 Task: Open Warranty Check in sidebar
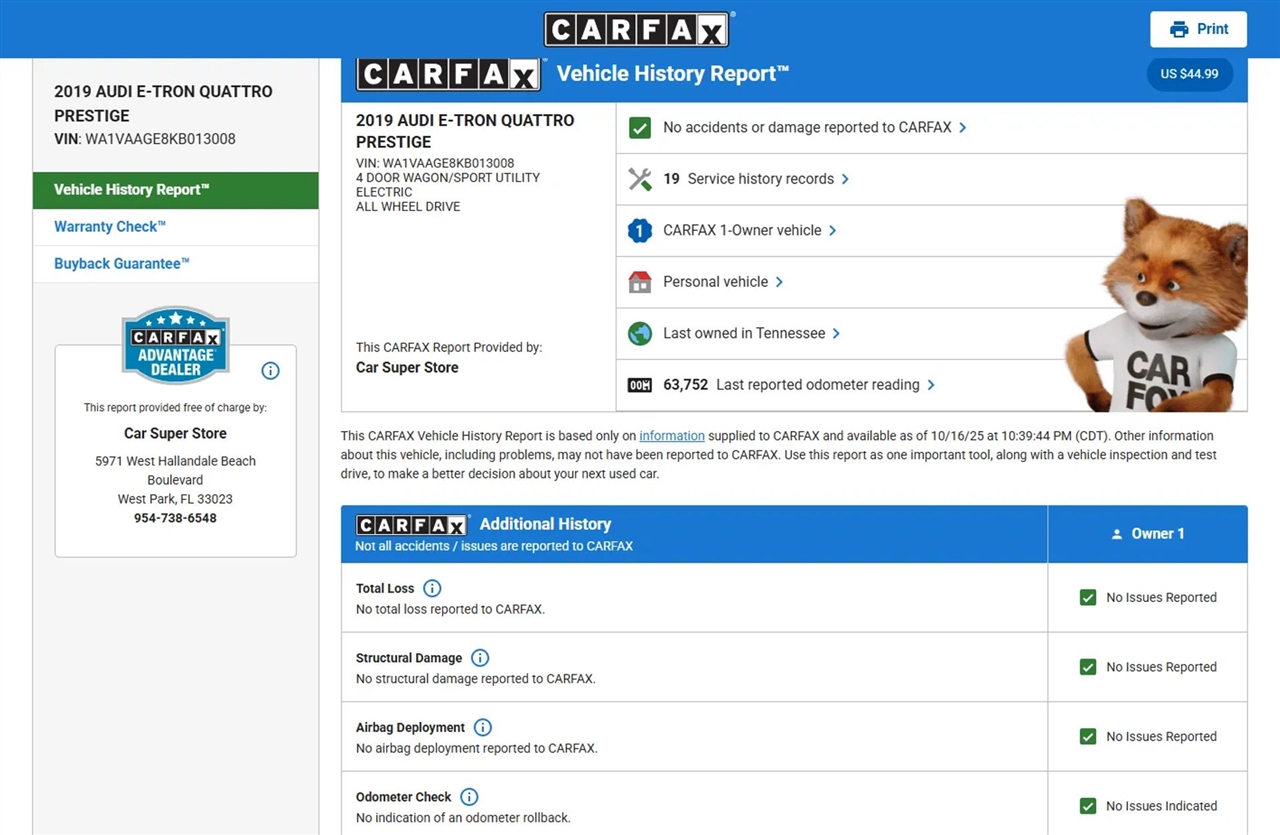click(x=110, y=227)
